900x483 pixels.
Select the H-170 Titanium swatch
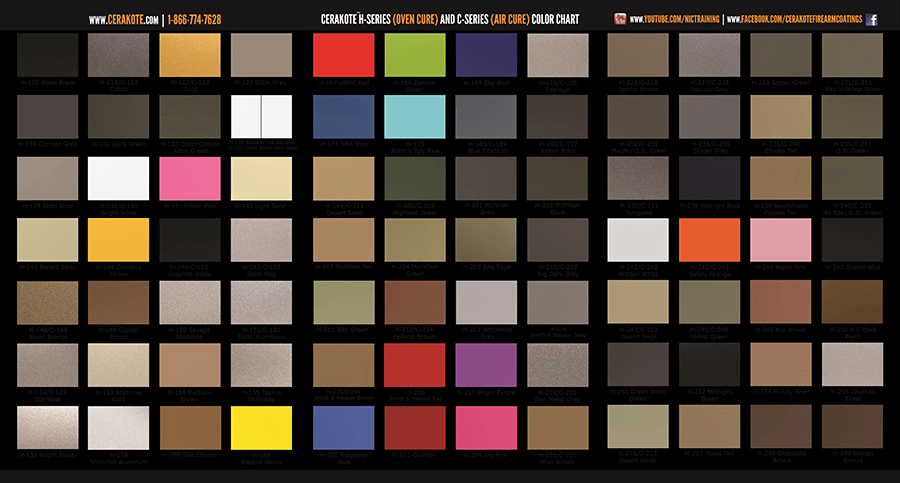(558, 55)
